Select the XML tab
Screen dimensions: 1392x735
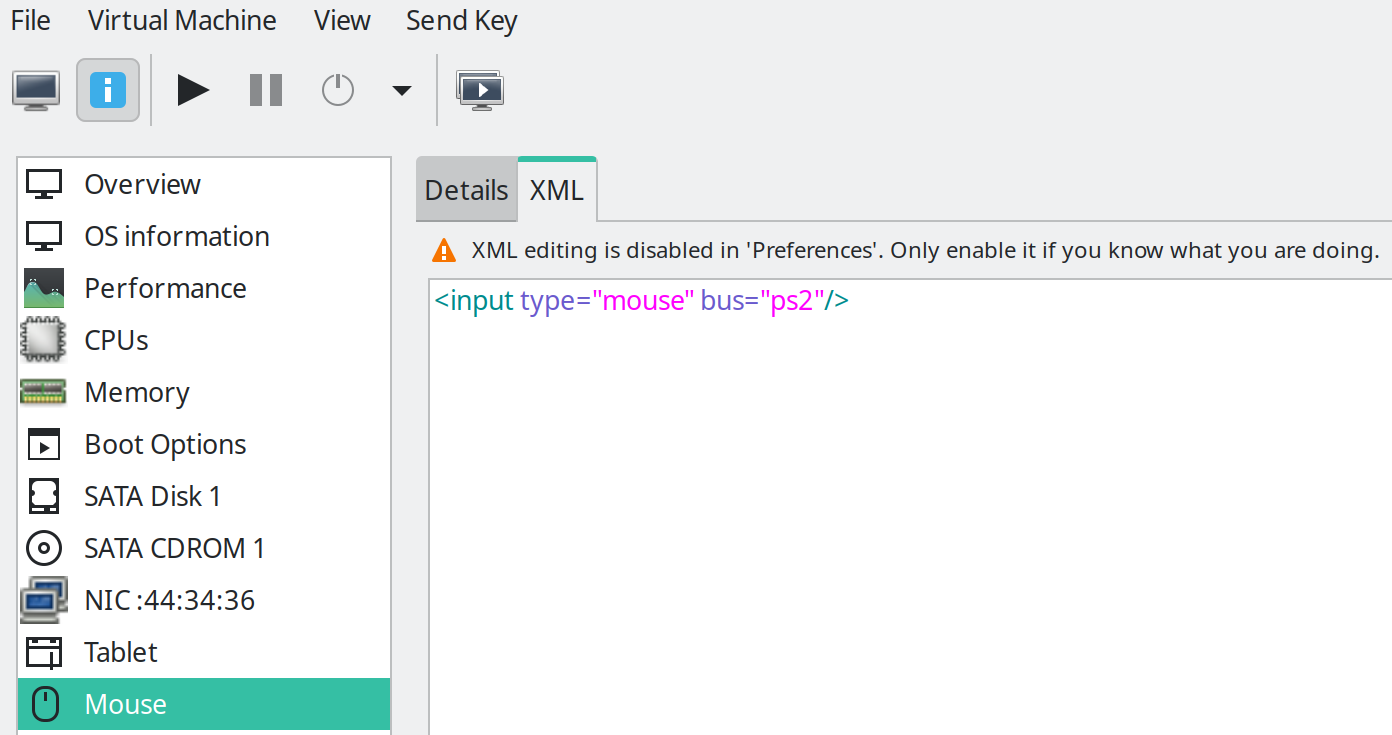557,190
